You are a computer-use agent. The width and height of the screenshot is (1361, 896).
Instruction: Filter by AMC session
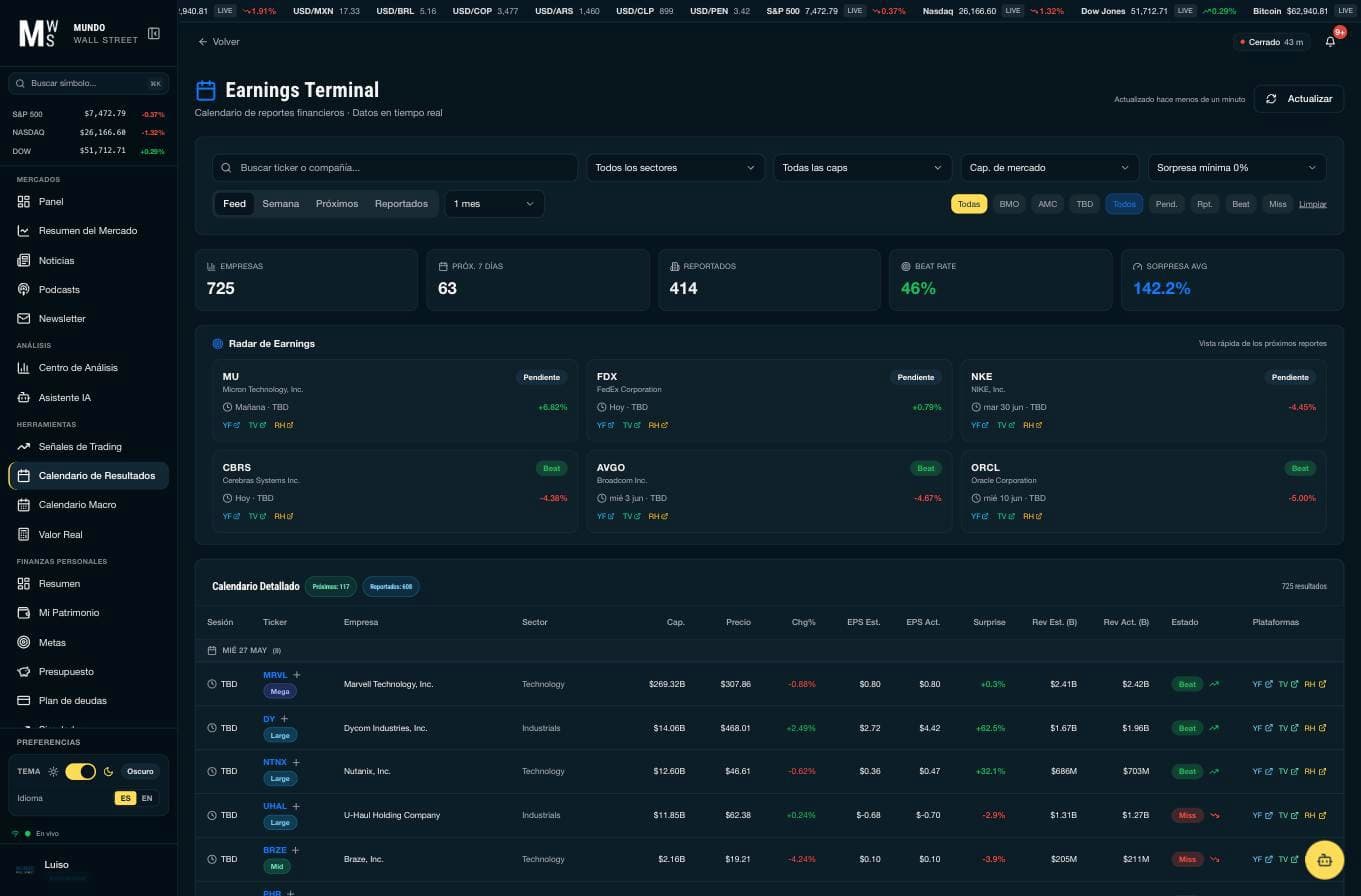[x=1047, y=204]
